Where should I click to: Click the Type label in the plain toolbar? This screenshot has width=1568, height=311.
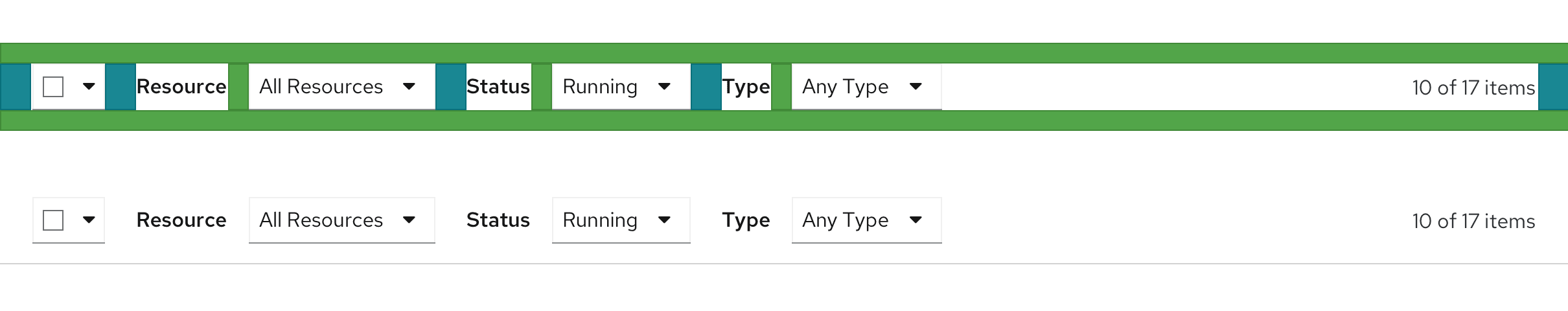746,220
